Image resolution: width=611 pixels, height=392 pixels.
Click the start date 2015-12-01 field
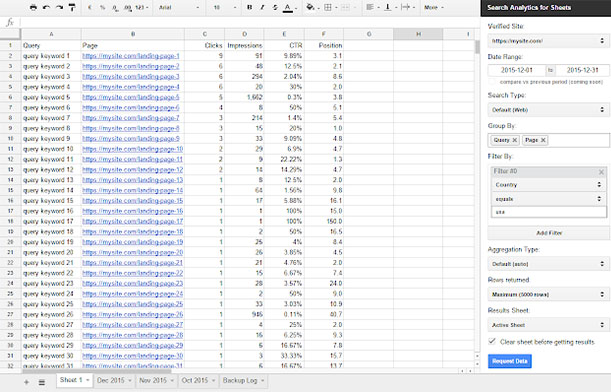tap(516, 70)
